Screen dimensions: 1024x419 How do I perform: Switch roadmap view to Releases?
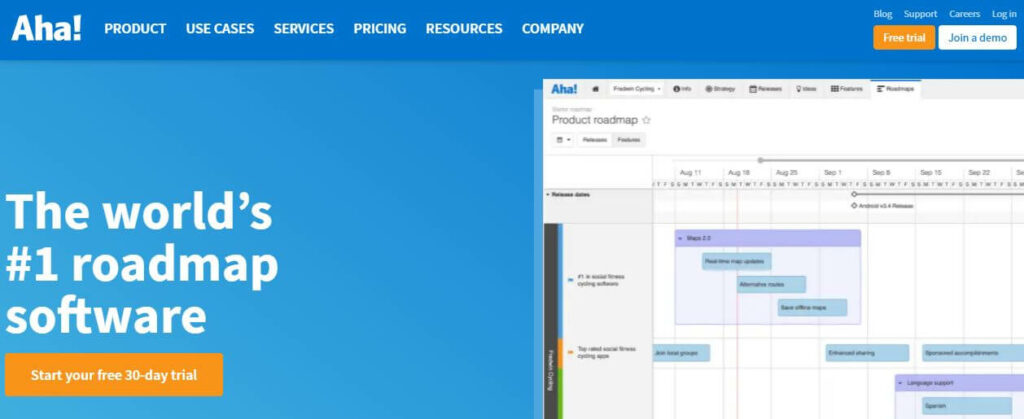point(594,140)
